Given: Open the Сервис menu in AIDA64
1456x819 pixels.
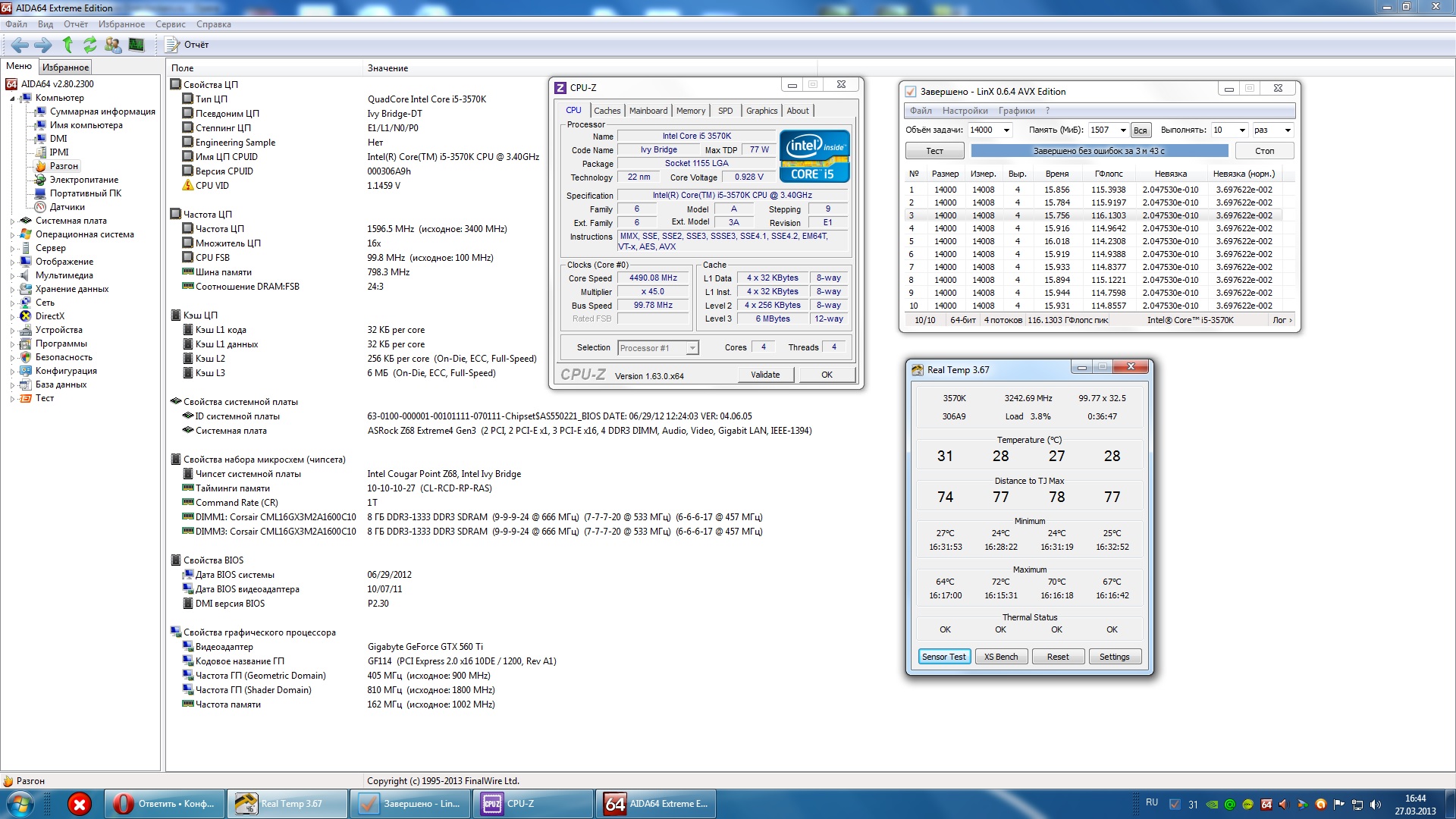Looking at the screenshot, I should click(170, 24).
